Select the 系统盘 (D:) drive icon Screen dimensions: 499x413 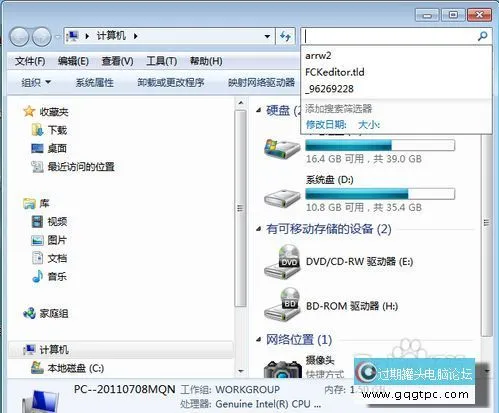[282, 198]
